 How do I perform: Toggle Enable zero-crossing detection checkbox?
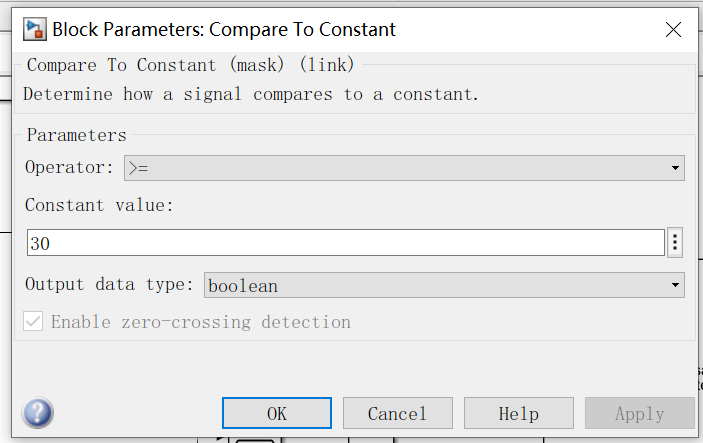pos(34,322)
